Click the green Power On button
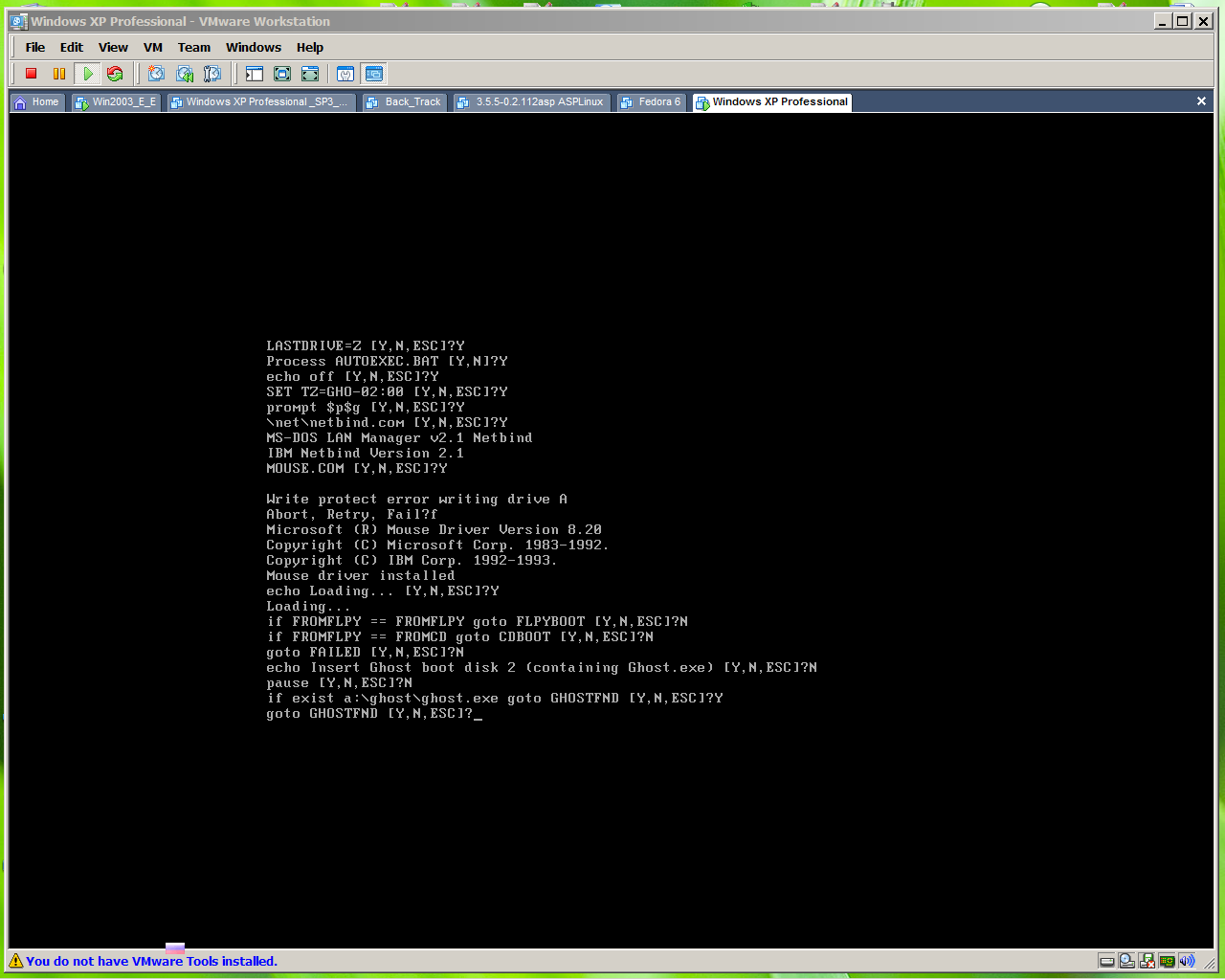Screen dimensions: 1225x980 click(87, 74)
